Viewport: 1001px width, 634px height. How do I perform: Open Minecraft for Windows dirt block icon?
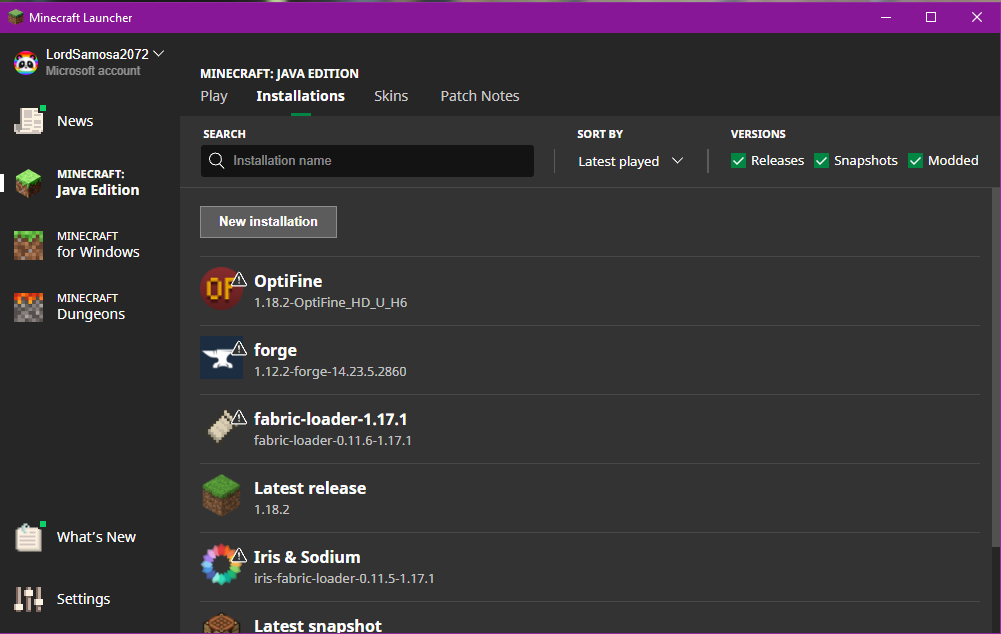tap(28, 245)
